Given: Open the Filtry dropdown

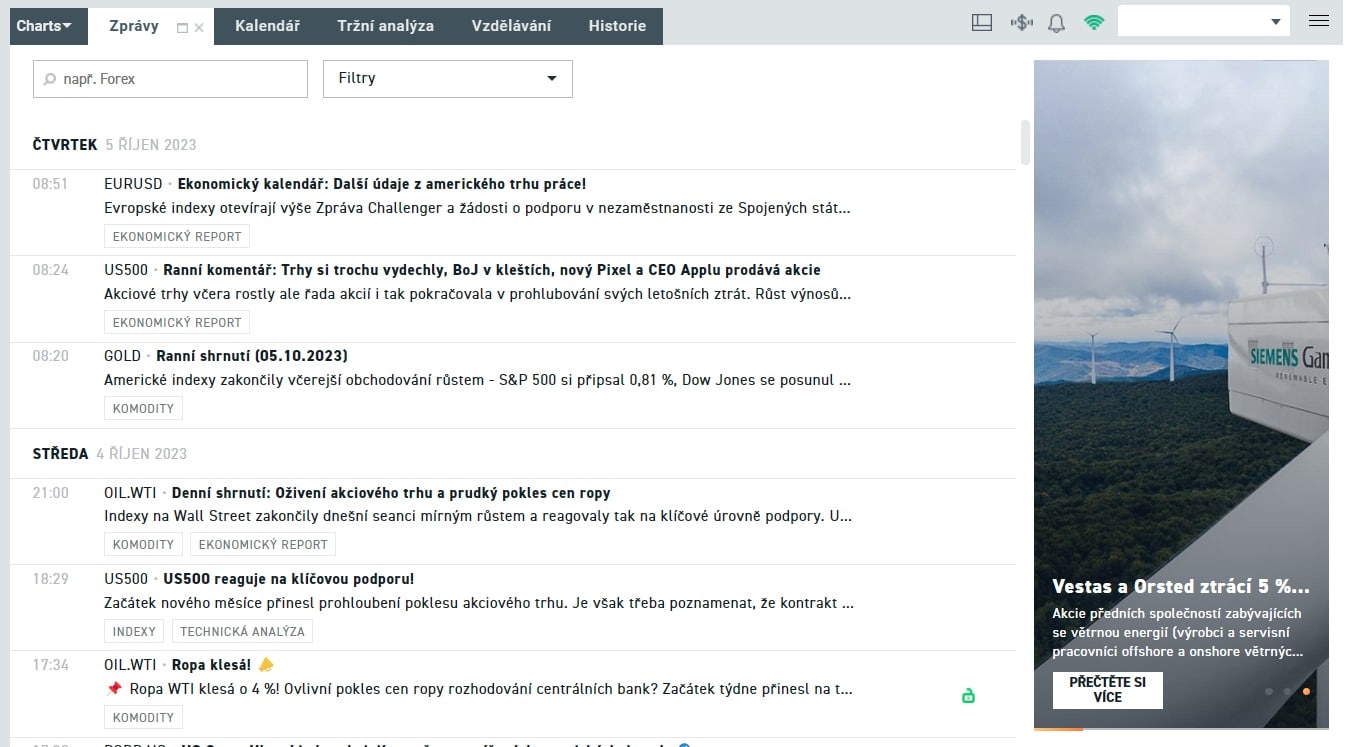Looking at the screenshot, I should 447,78.
